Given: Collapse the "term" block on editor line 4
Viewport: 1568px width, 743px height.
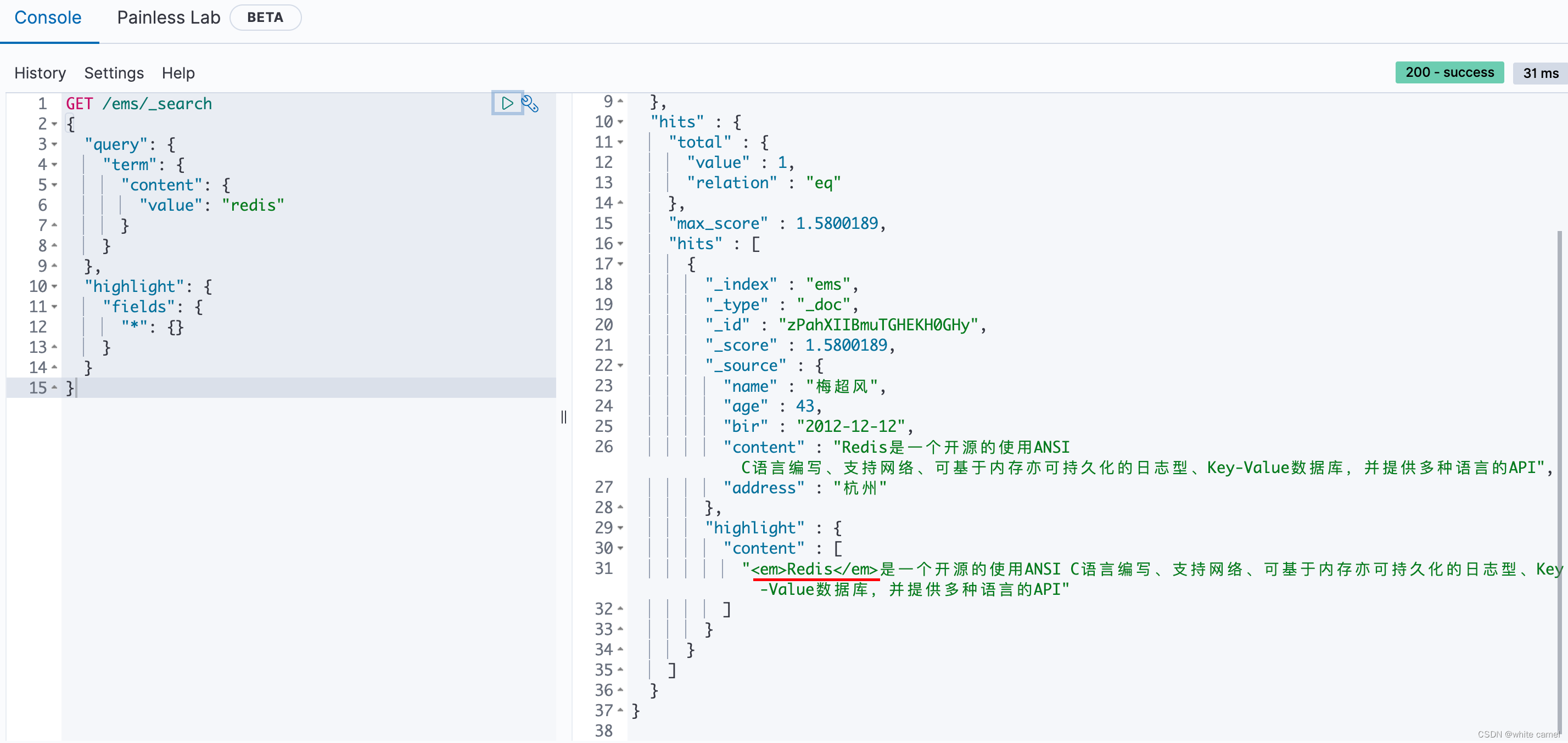Looking at the screenshot, I should coord(55,165).
